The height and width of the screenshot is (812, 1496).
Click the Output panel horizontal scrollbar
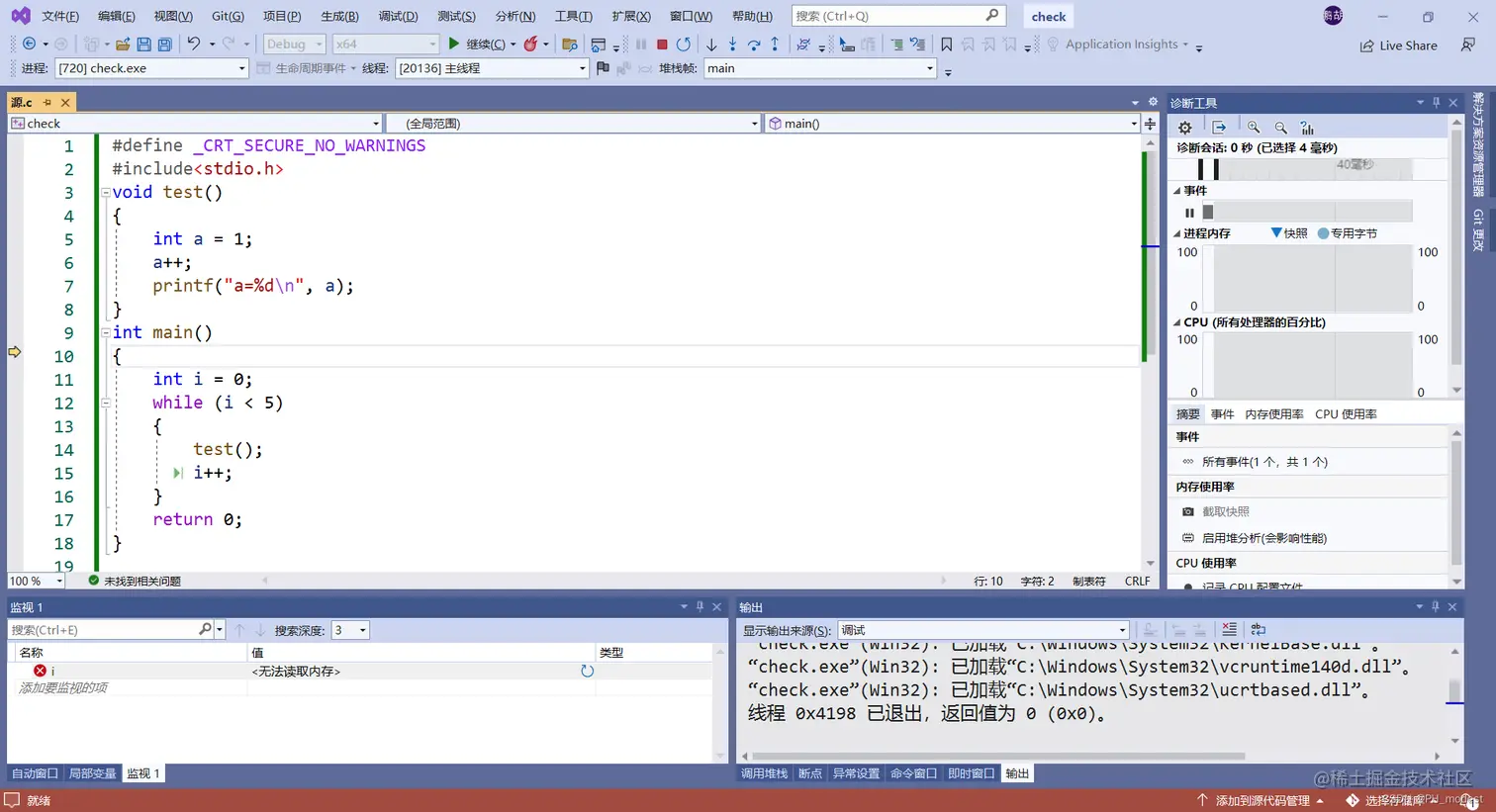pos(999,756)
